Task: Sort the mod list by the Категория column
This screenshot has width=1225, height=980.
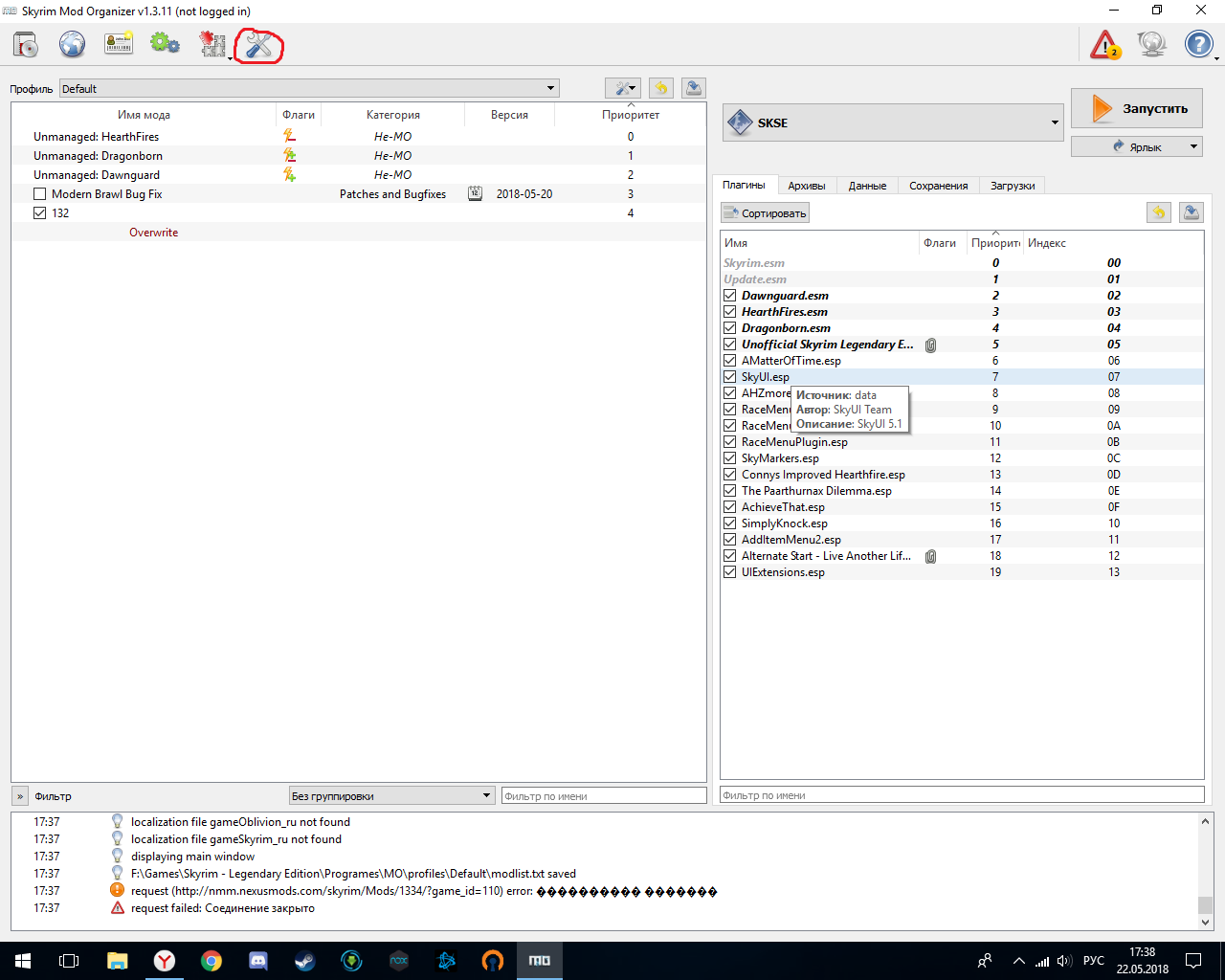Action: pos(393,115)
